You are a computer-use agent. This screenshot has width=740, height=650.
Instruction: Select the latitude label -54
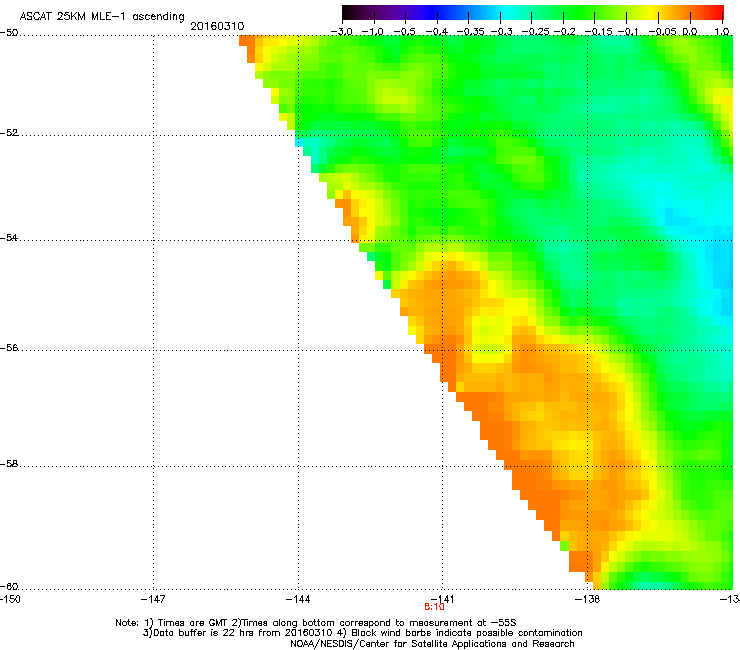point(9,237)
